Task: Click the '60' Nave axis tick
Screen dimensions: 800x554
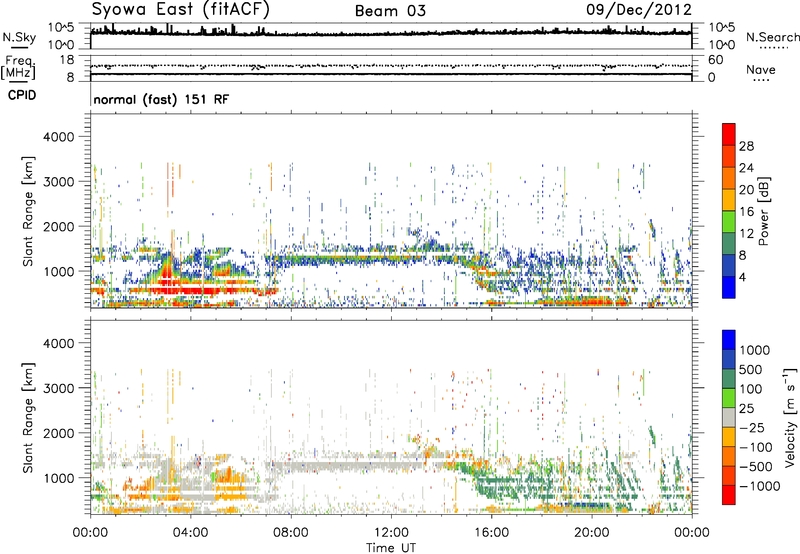Action: (715, 60)
